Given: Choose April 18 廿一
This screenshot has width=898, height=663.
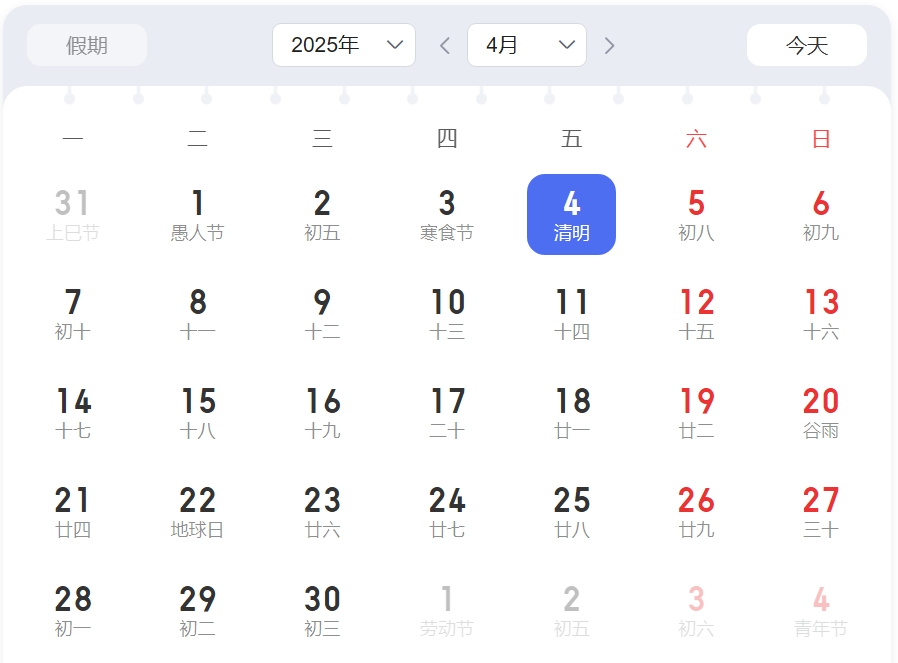Looking at the screenshot, I should [x=572, y=413].
